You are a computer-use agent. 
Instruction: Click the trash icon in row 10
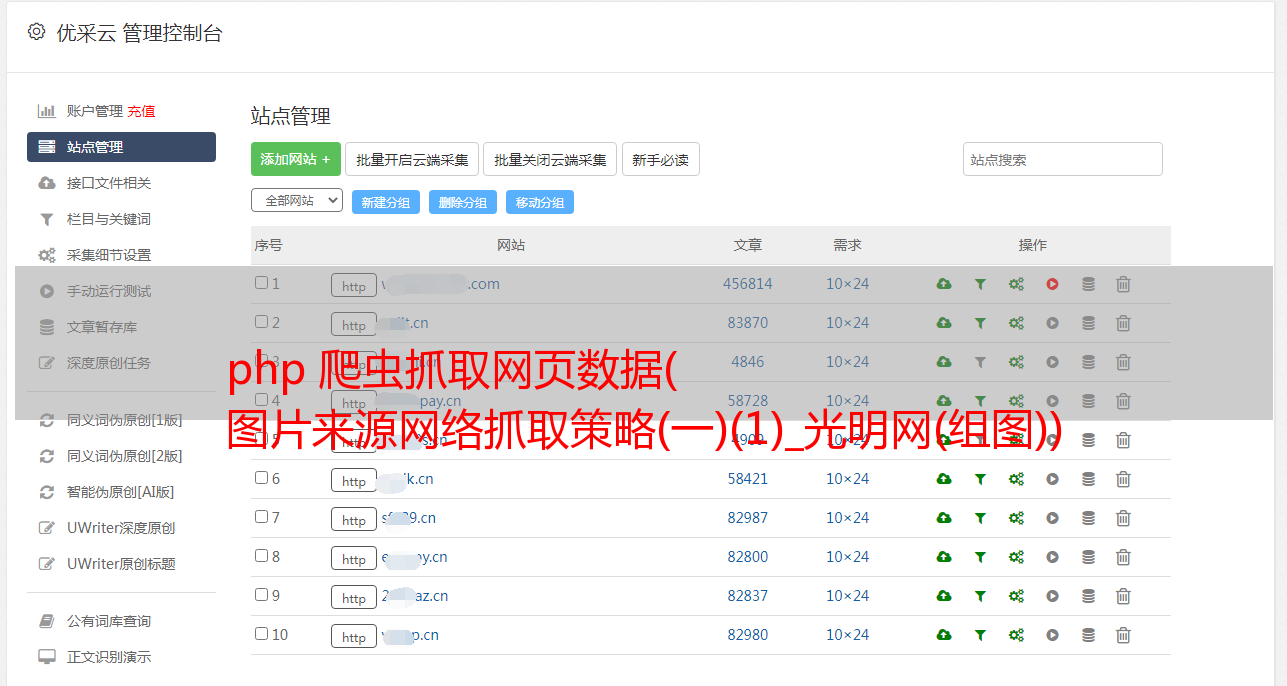tap(1123, 635)
